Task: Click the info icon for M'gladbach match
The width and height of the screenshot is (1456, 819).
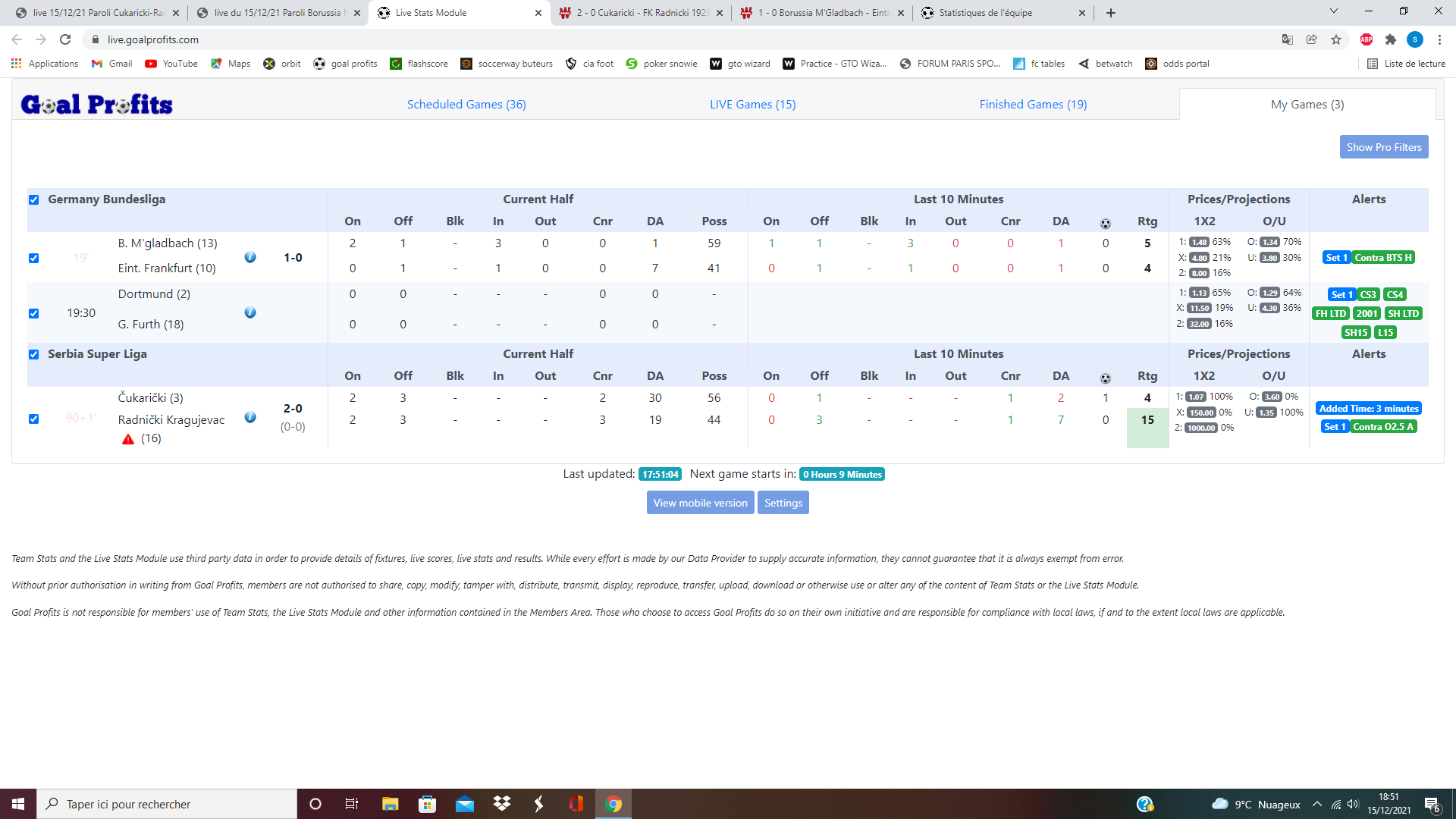Action: 250,257
